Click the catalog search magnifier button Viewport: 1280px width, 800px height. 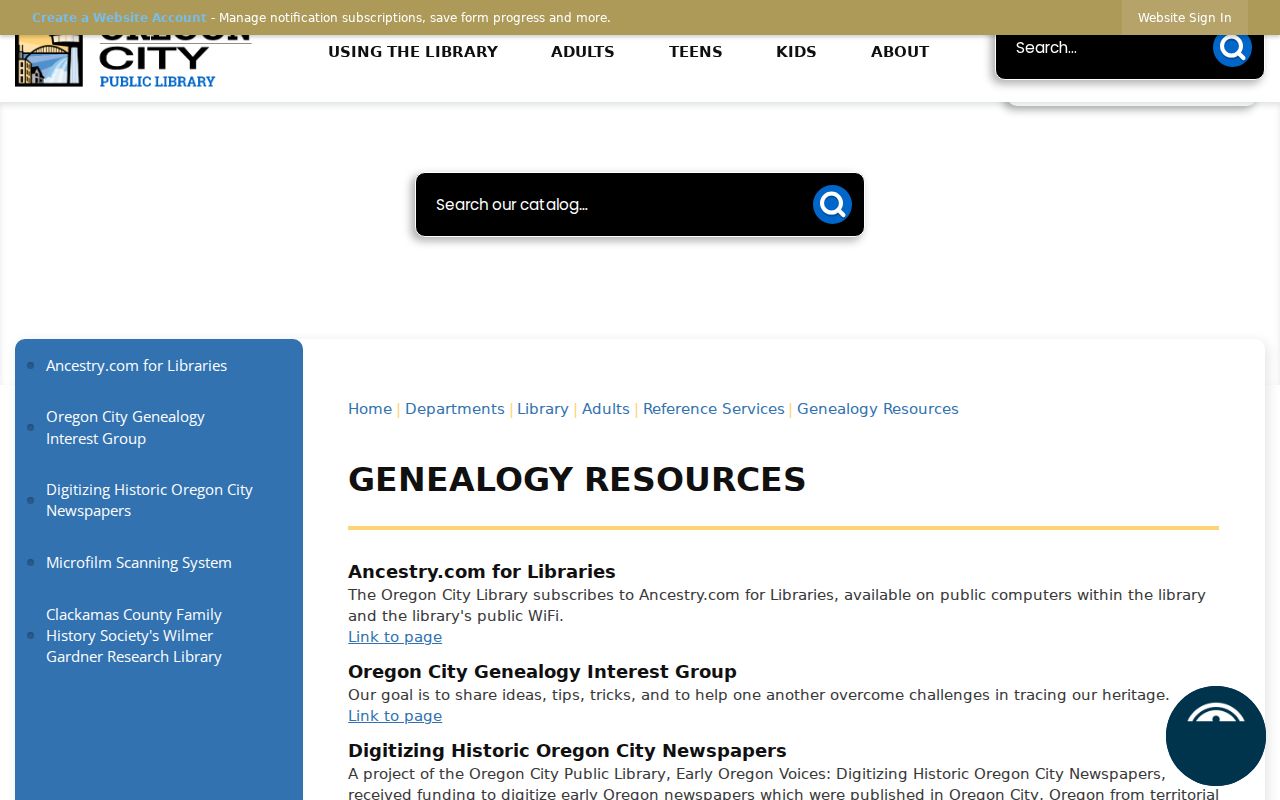click(832, 205)
